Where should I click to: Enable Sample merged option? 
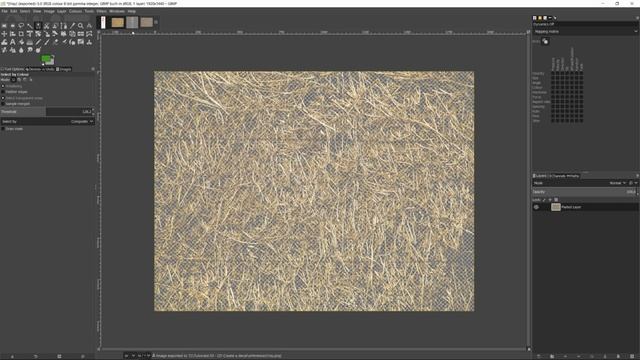click(3, 104)
